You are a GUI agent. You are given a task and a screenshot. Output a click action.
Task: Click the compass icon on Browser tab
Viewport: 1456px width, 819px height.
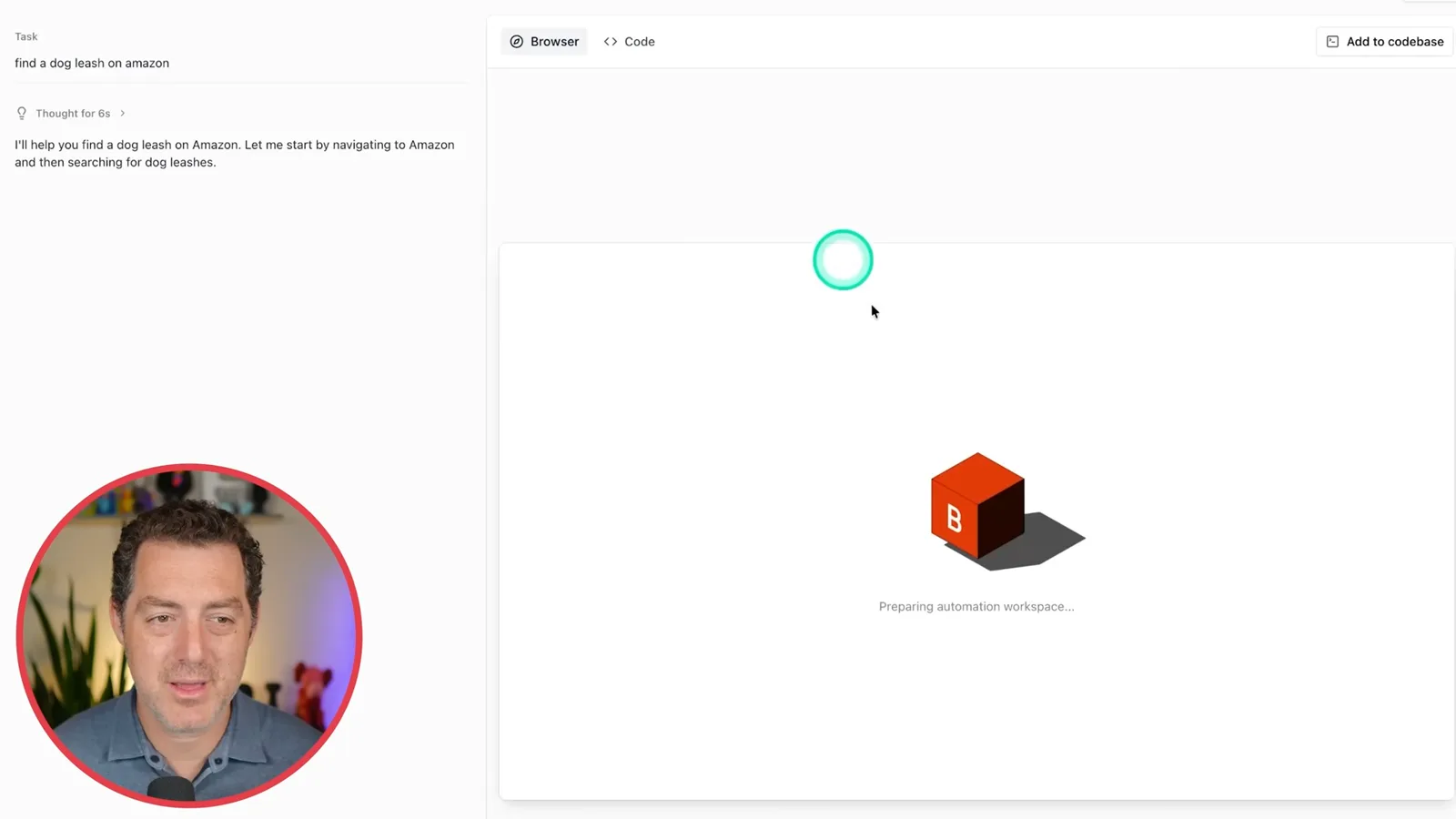click(x=517, y=42)
